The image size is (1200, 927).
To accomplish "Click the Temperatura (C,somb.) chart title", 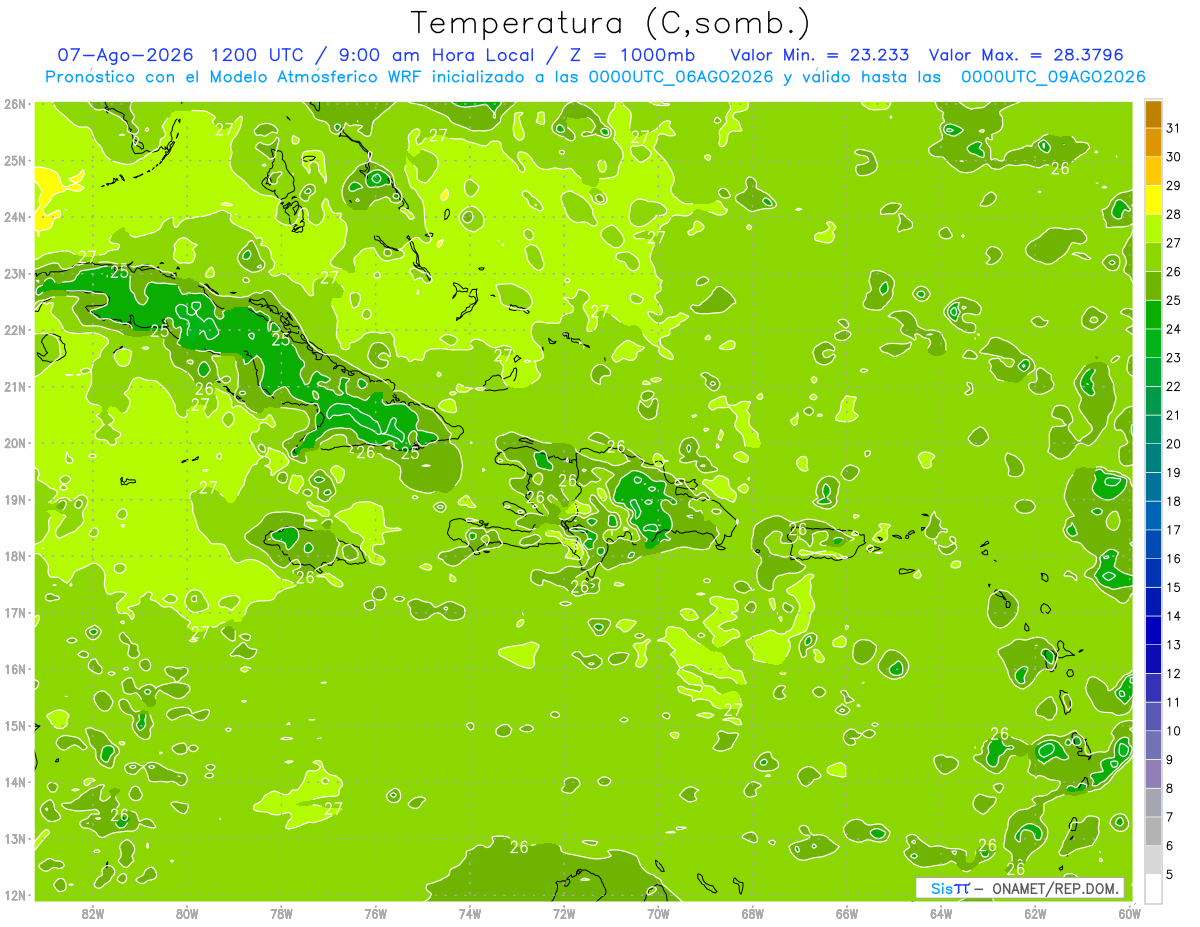I will click(611, 24).
